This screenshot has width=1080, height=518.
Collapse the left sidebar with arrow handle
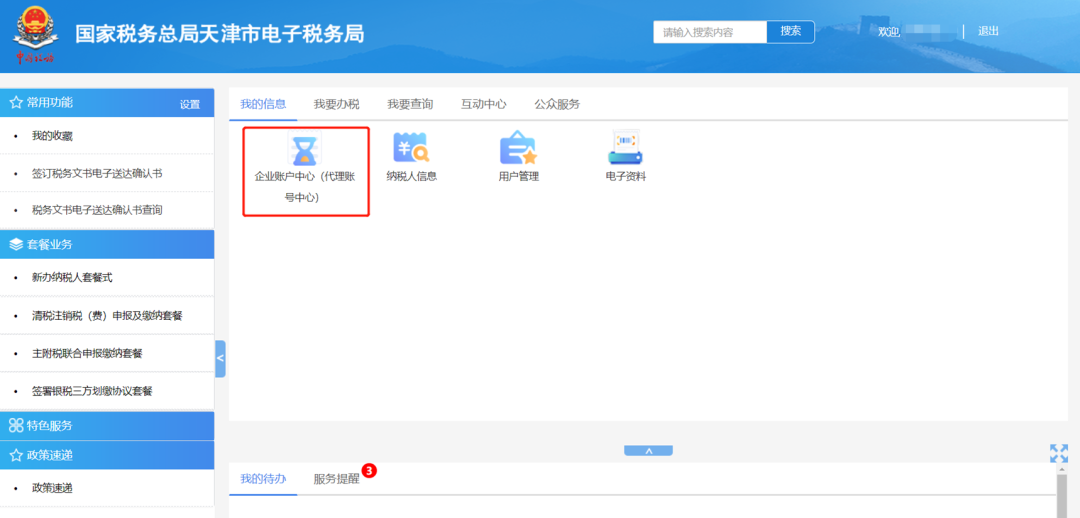[x=220, y=358]
